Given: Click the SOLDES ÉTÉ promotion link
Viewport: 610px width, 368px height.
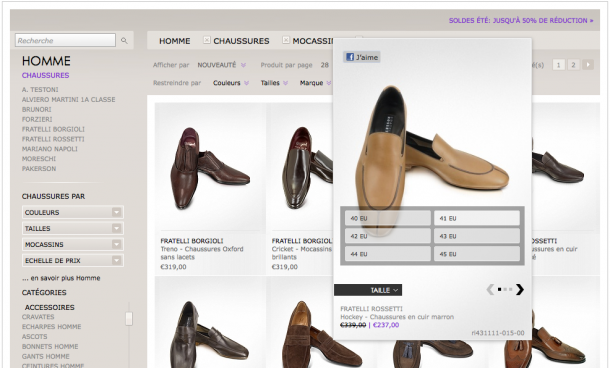Looking at the screenshot, I should [x=521, y=20].
